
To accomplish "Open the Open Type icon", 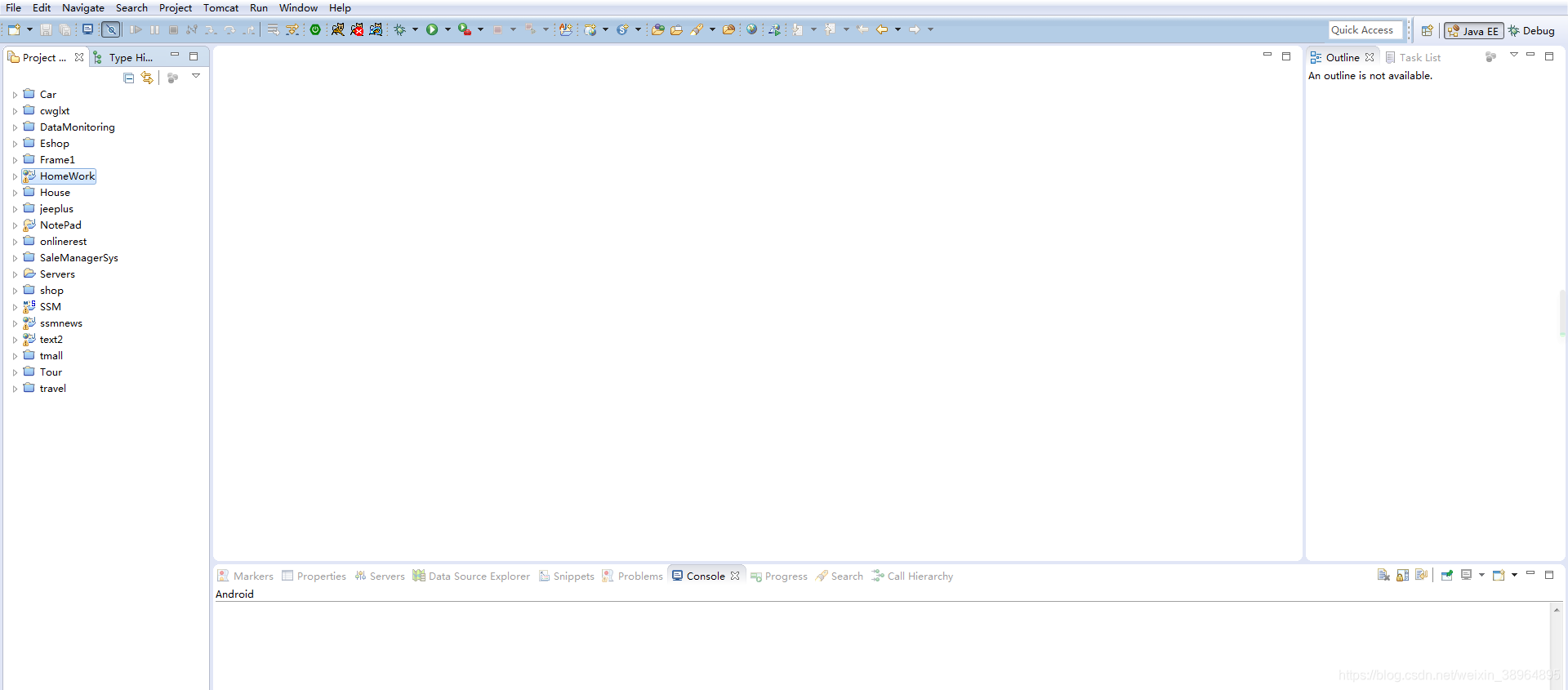I will [657, 29].
